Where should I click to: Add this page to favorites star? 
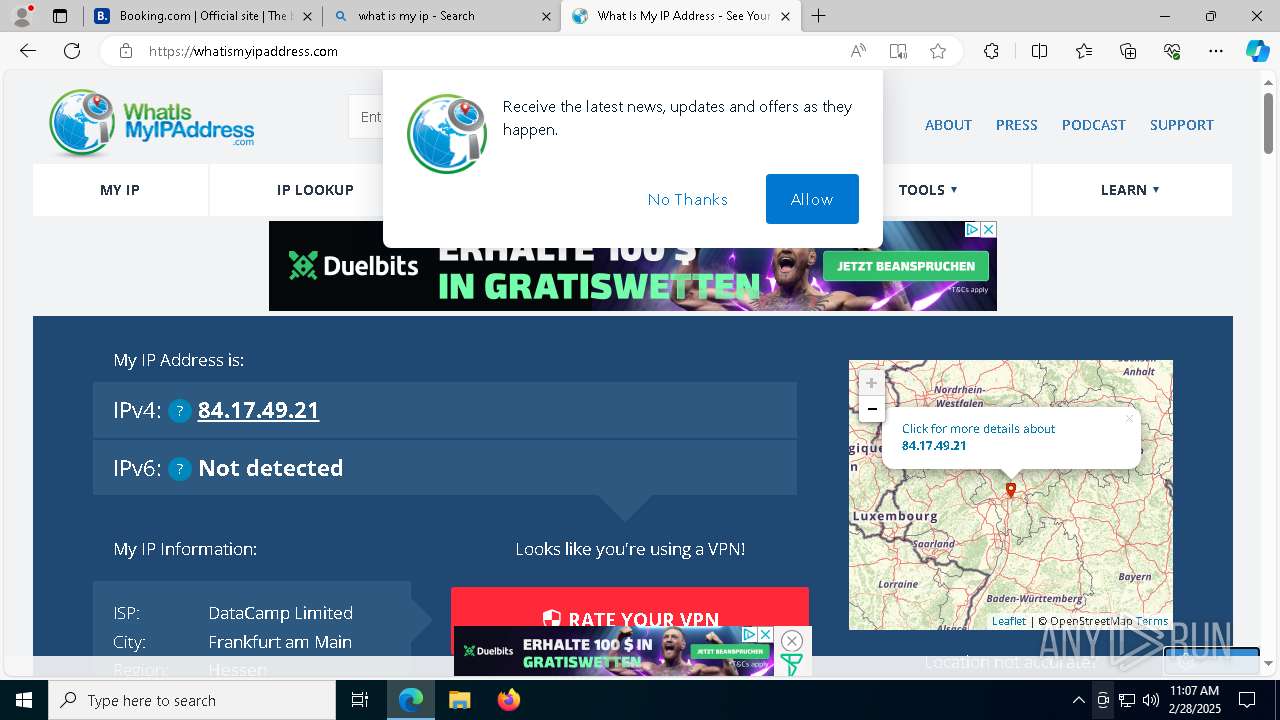pos(938,51)
